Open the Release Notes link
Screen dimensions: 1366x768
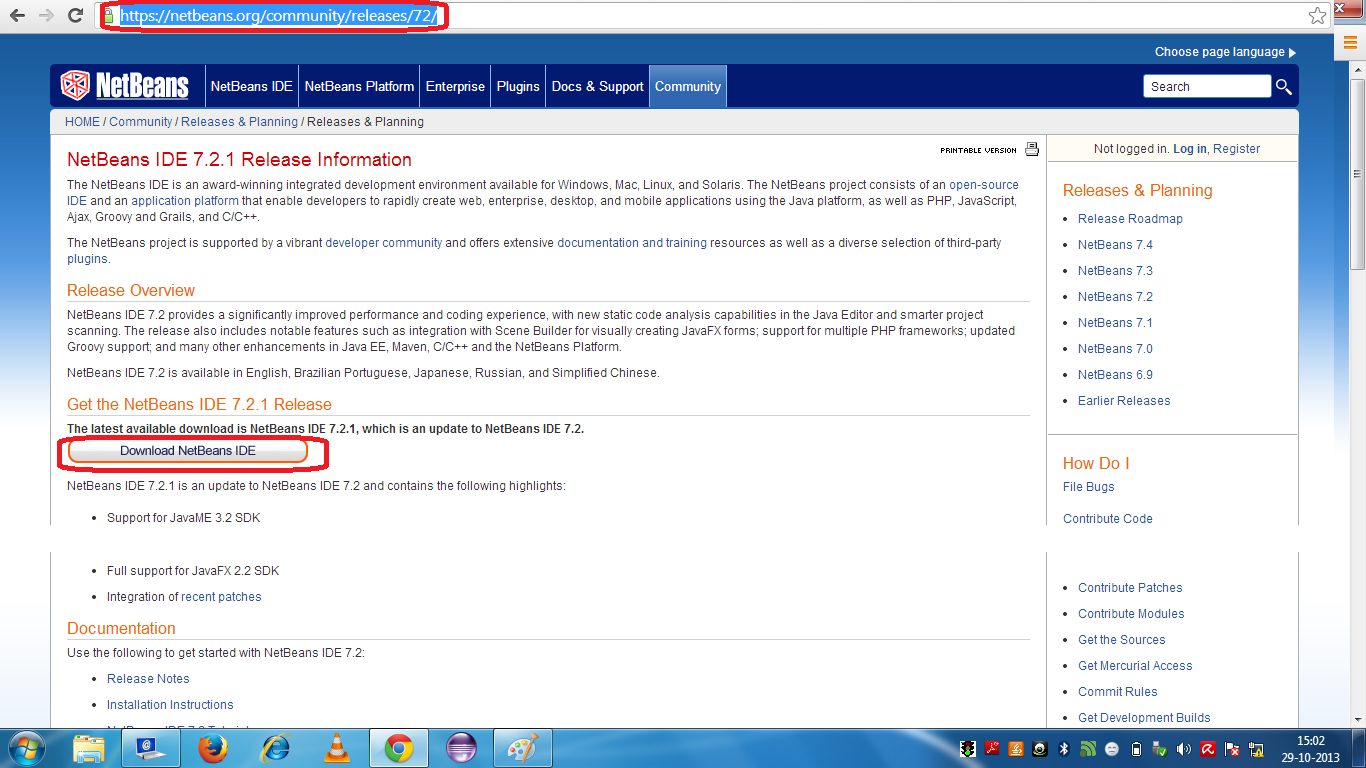coord(148,679)
